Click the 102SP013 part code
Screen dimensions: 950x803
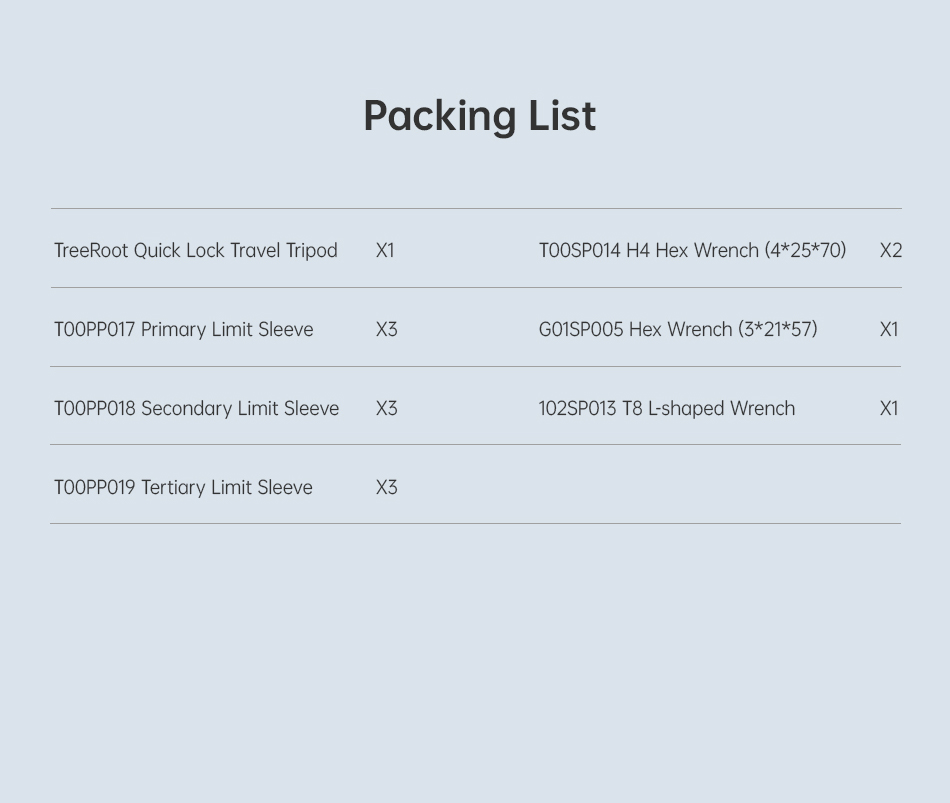pyautogui.click(x=577, y=408)
